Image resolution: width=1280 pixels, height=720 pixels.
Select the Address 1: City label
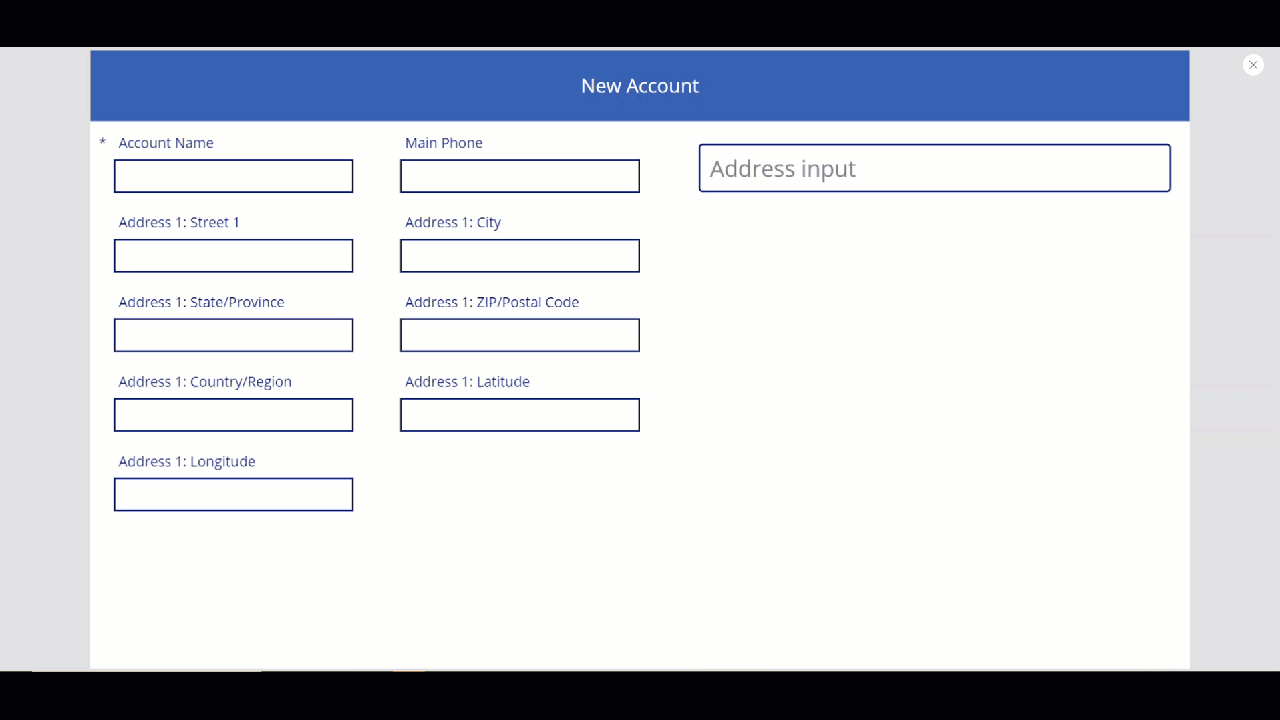[x=453, y=222]
